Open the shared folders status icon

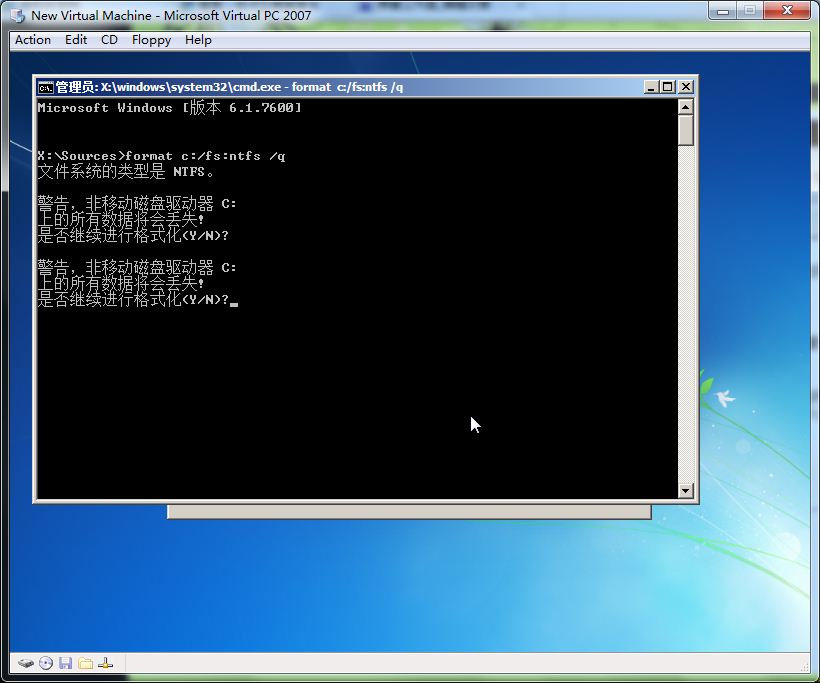[x=88, y=662]
